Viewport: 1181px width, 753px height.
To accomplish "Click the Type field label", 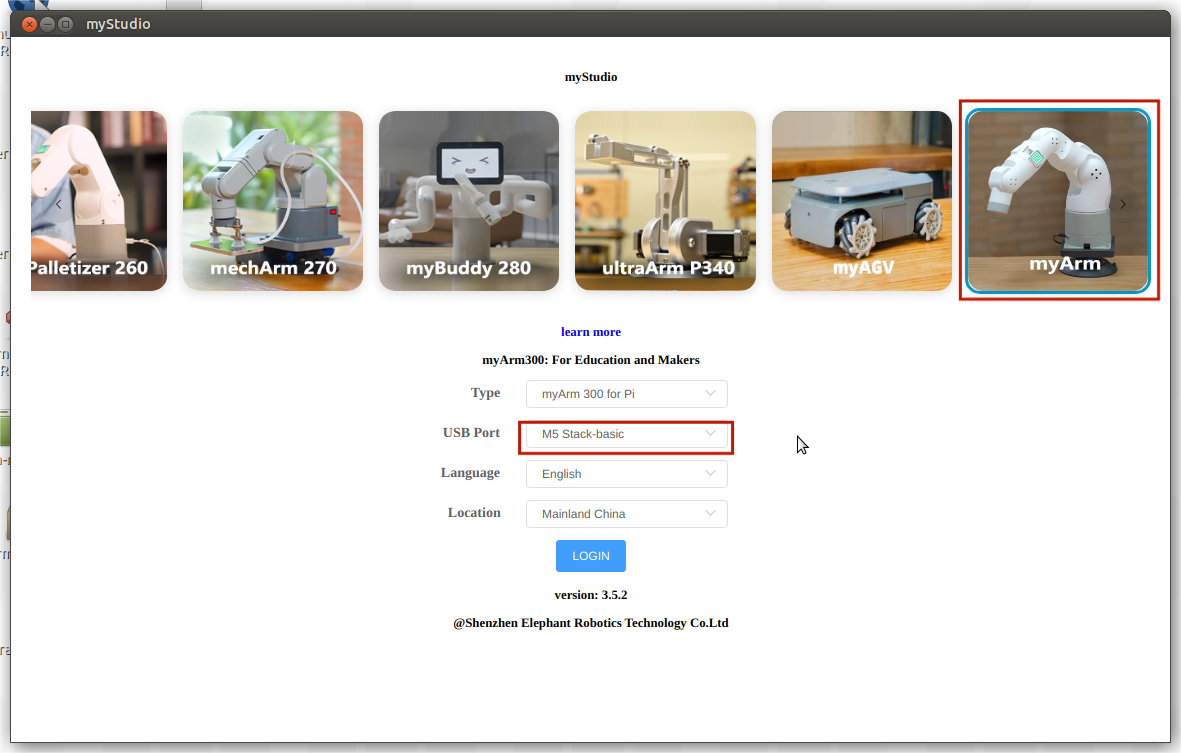I will [x=485, y=393].
